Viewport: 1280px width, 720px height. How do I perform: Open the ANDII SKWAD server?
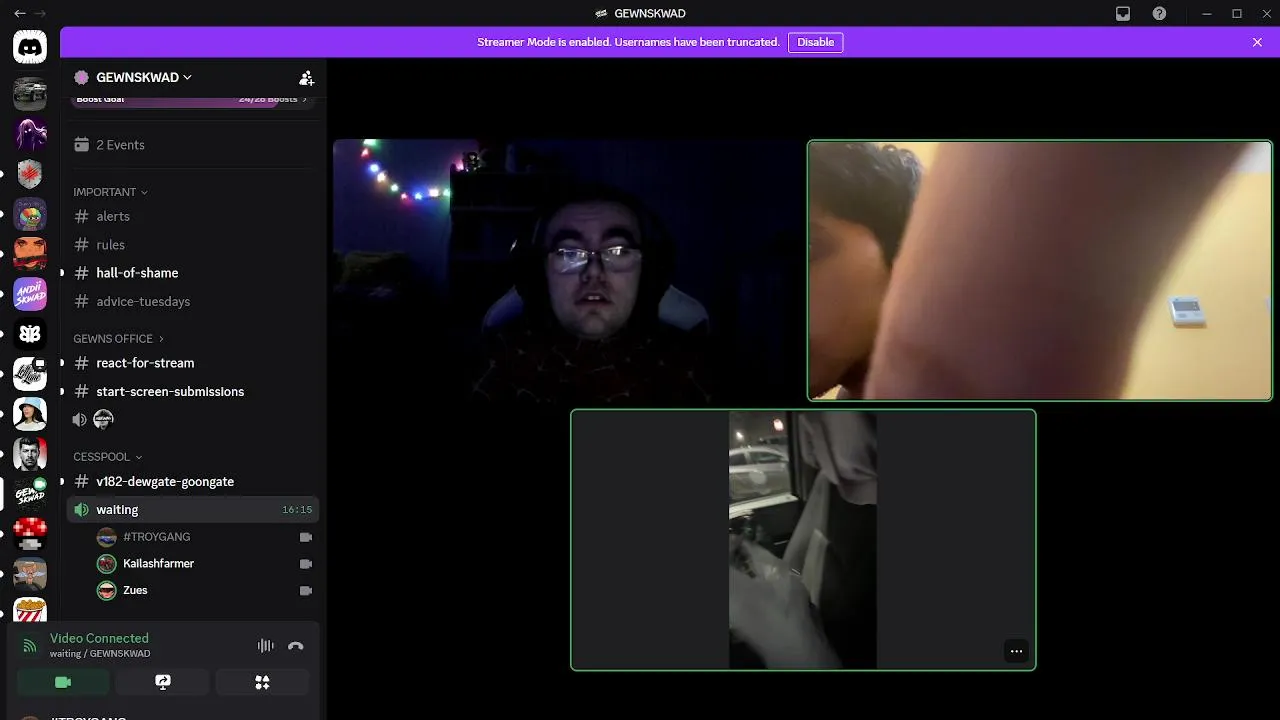[x=30, y=294]
